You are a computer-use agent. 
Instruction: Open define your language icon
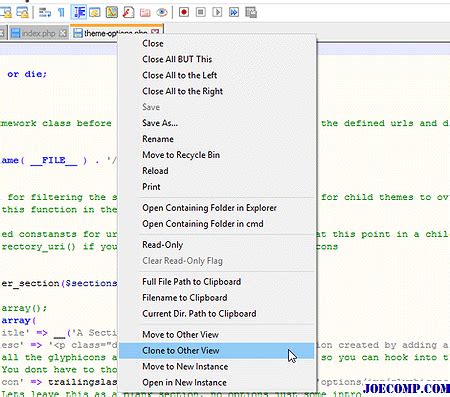(x=95, y=12)
